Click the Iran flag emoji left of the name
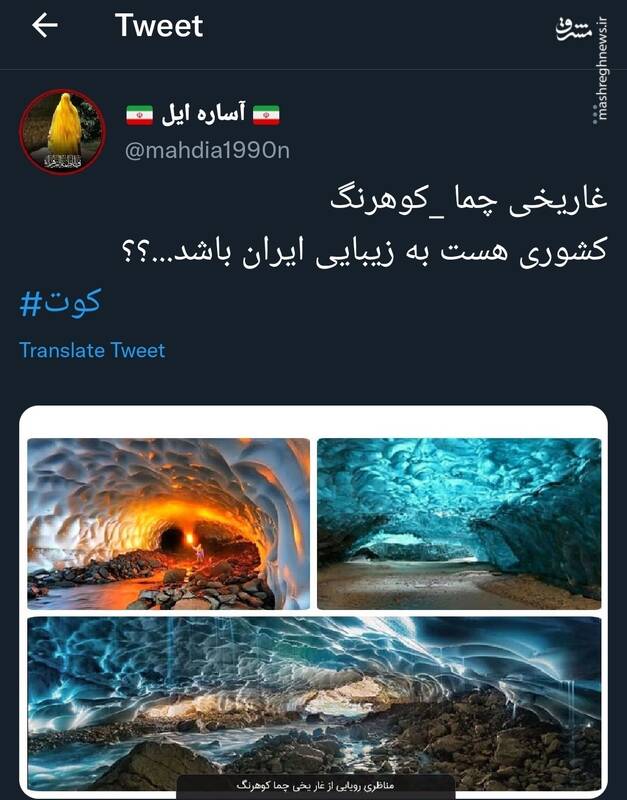This screenshot has height=800, width=627. [140, 115]
